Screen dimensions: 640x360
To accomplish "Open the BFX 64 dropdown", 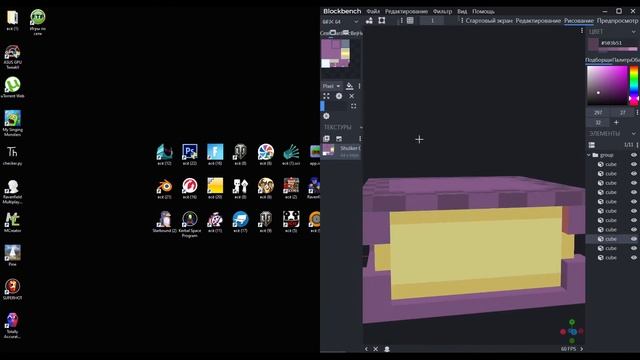I will coord(340,21).
